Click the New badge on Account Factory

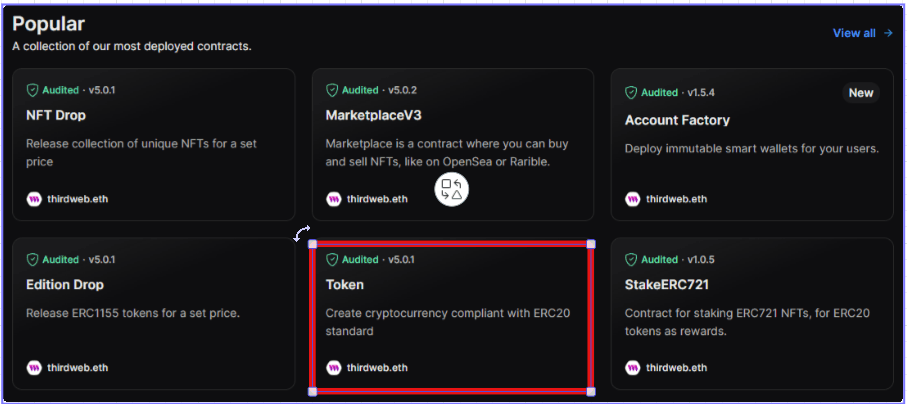click(x=861, y=93)
